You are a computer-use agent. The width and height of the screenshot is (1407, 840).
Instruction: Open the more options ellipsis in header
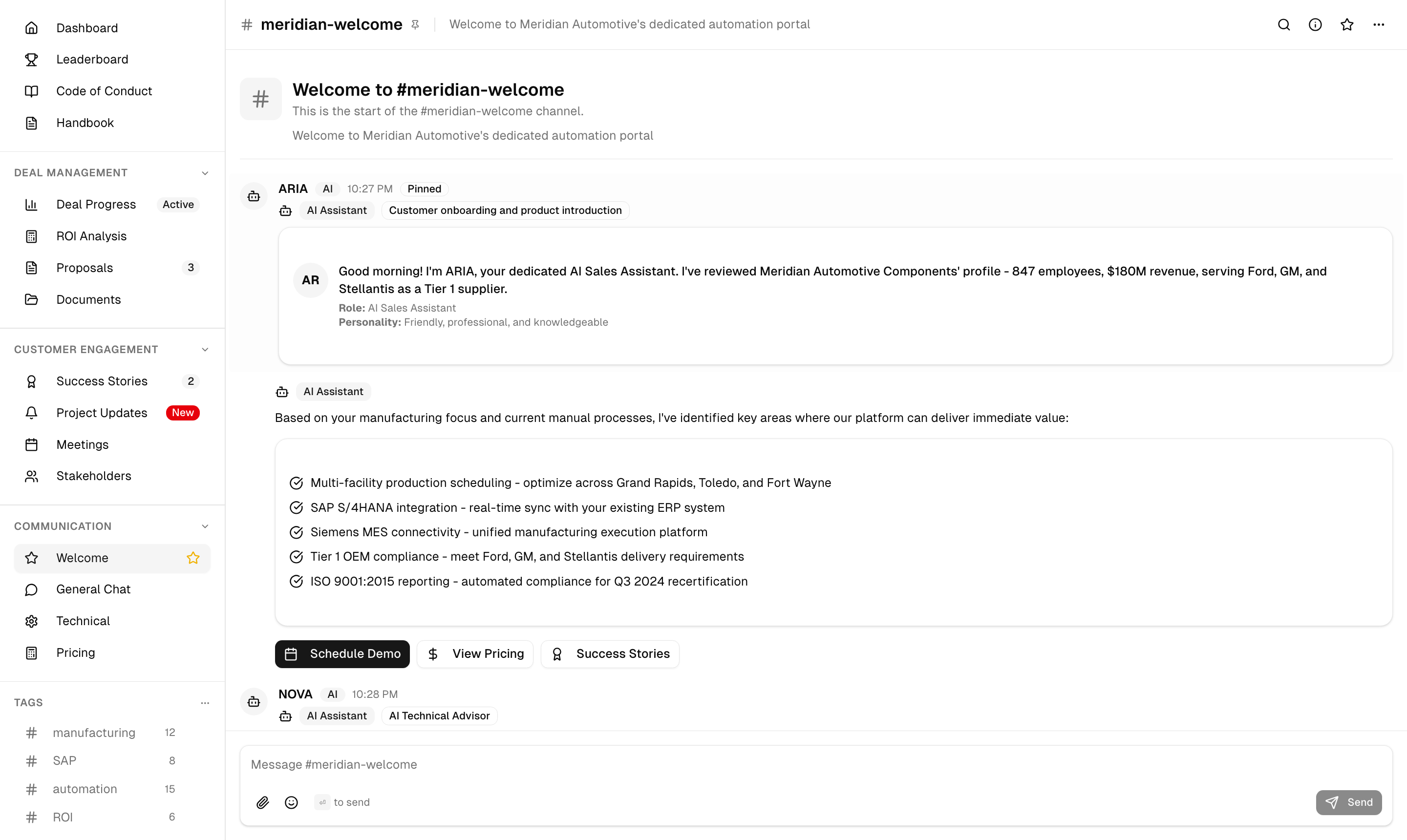pos(1378,24)
